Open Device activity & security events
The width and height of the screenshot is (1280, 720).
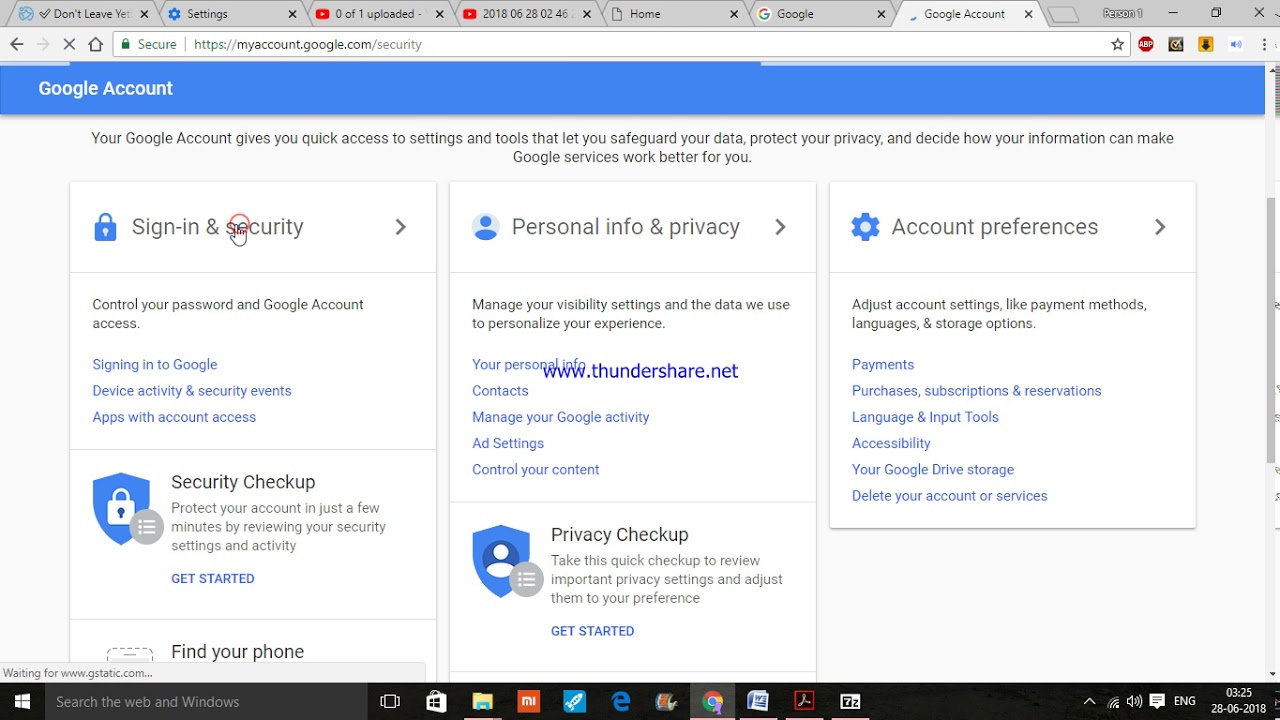pos(192,391)
